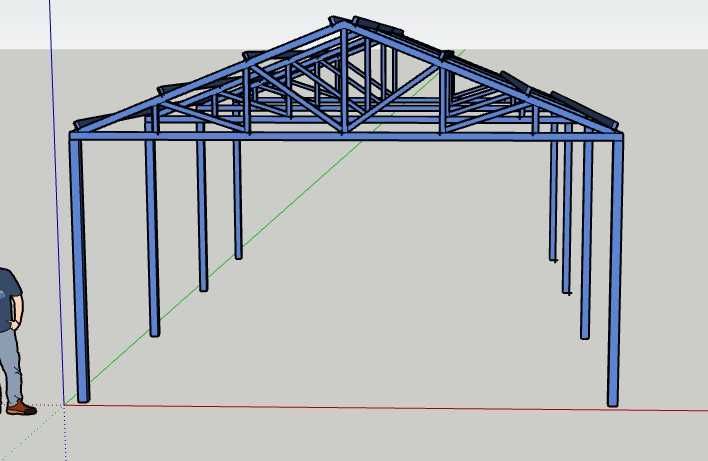Viewport: 708px width, 461px height.
Task: Select the front truss right rafter
Action: click(x=483, y=79)
